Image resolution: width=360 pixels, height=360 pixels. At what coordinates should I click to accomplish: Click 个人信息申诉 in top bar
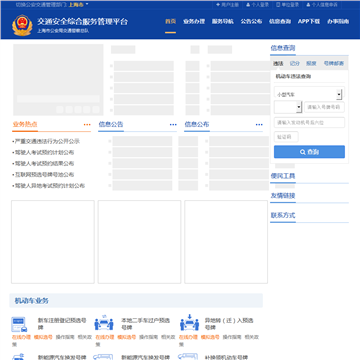322,5
